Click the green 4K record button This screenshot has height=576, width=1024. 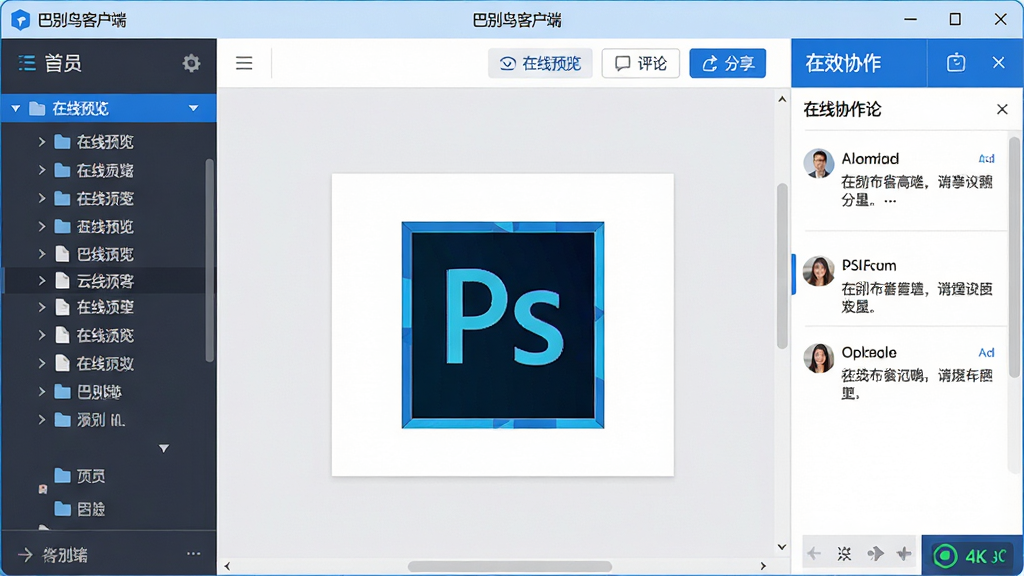(972, 556)
